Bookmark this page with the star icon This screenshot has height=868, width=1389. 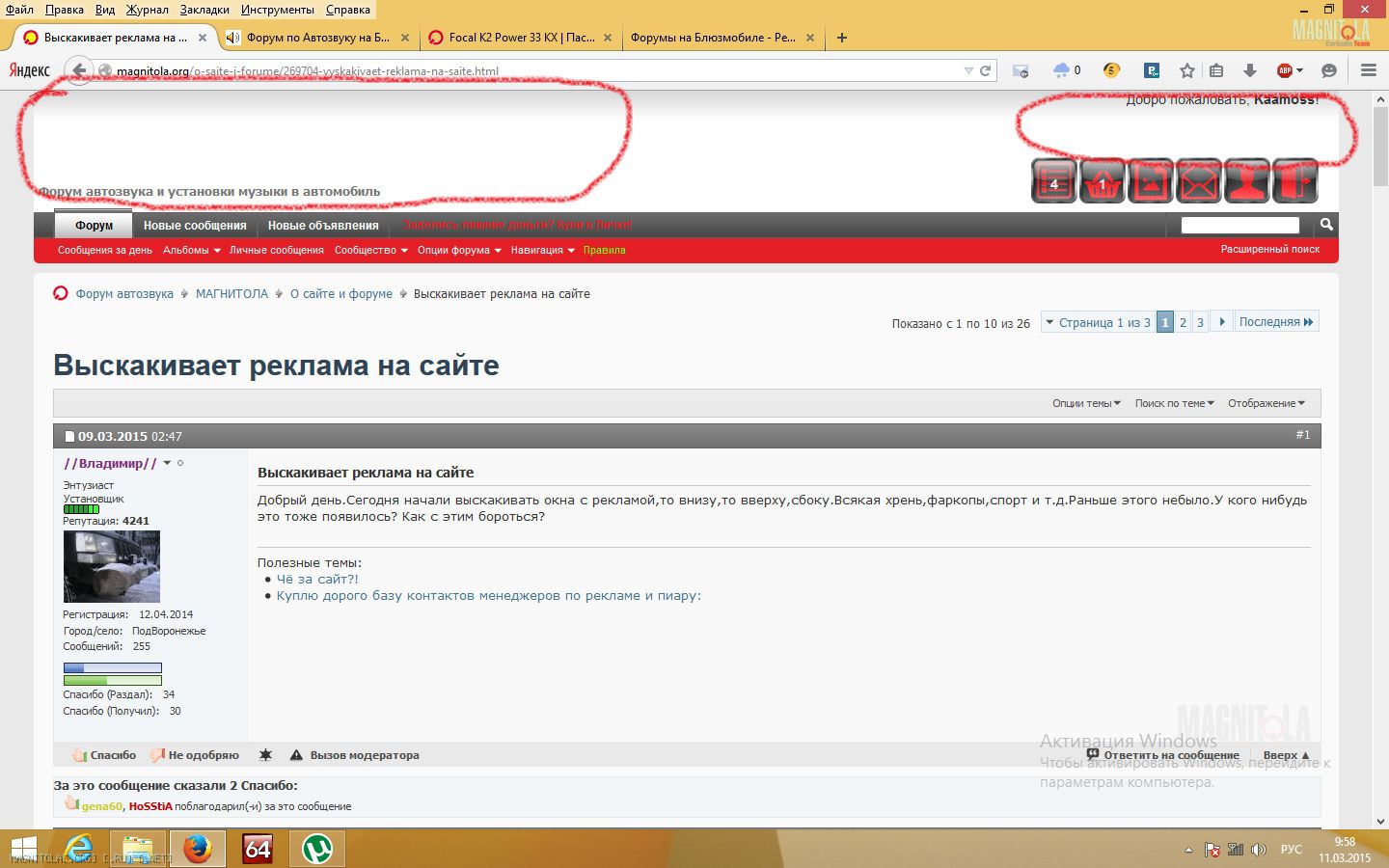click(x=1187, y=70)
